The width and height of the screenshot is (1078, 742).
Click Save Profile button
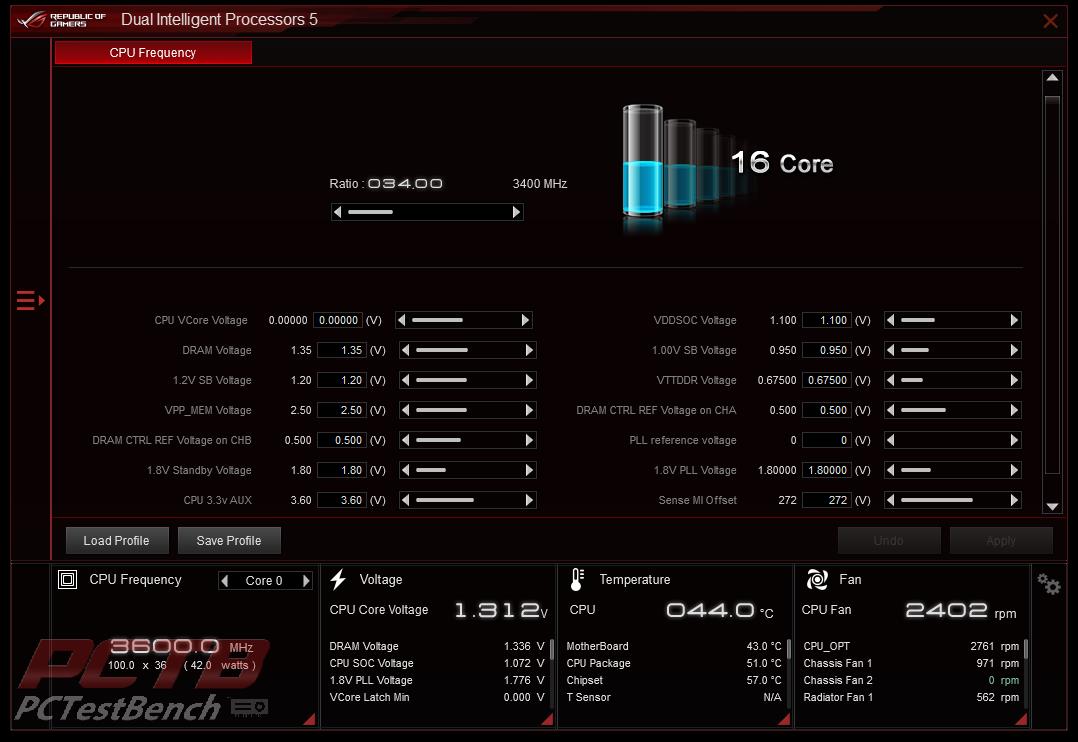229,541
